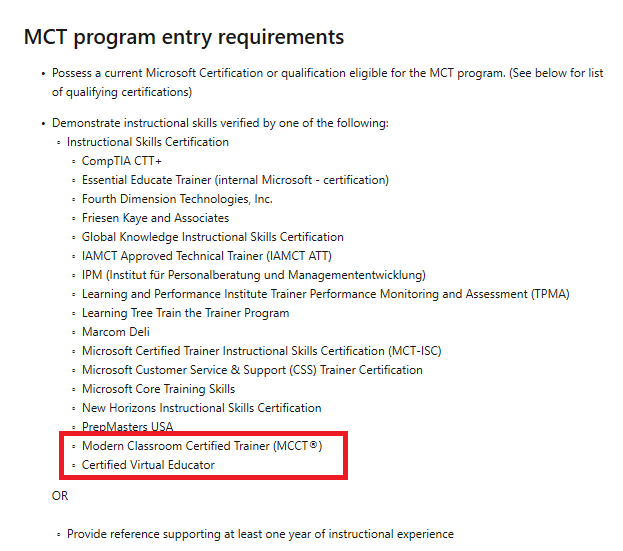Viewport: 623px width, 551px height.
Task: Select the CompTIA CTT+ list item
Action: (x=122, y=161)
